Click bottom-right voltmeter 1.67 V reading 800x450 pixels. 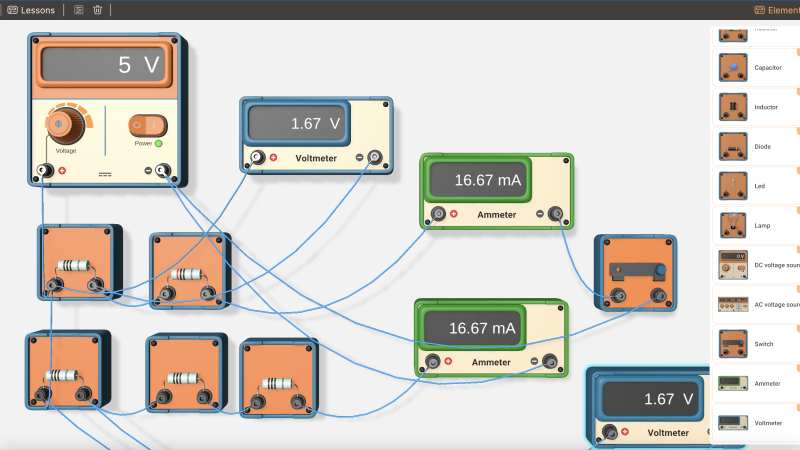pyautogui.click(x=651, y=398)
